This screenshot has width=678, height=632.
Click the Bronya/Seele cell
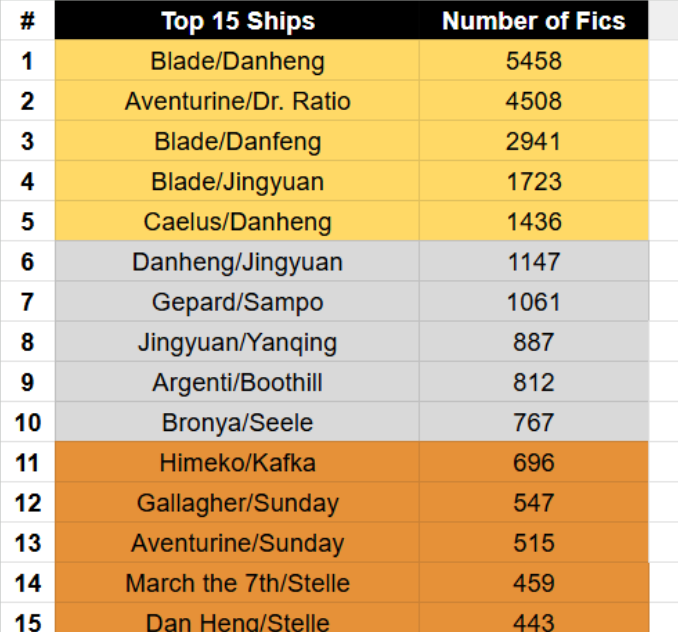pos(237,422)
